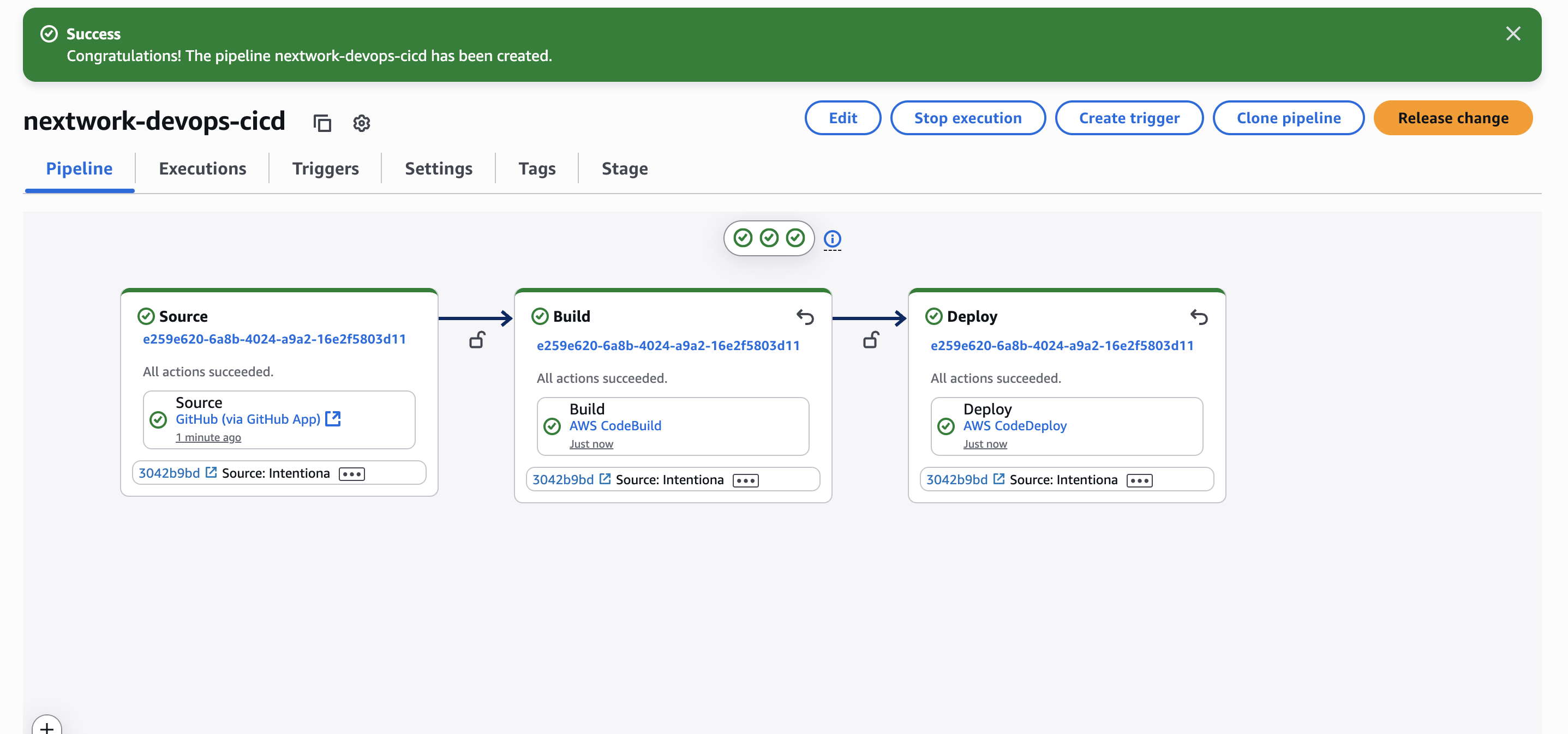Click the three-checkmark execution status pill
1568x734 pixels.
[x=769, y=238]
